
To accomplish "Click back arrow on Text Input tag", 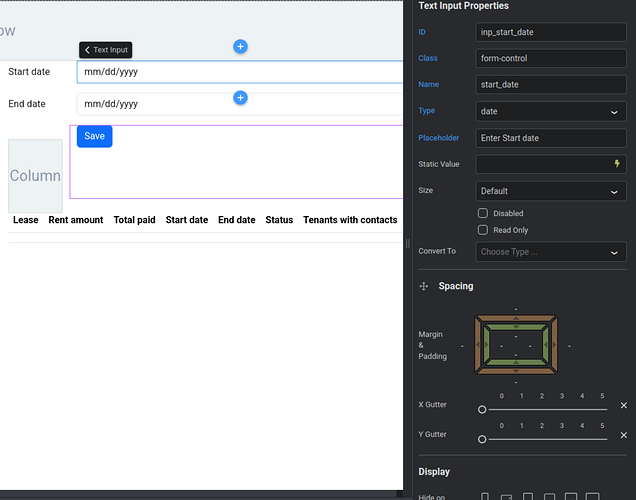I will [x=87, y=50].
